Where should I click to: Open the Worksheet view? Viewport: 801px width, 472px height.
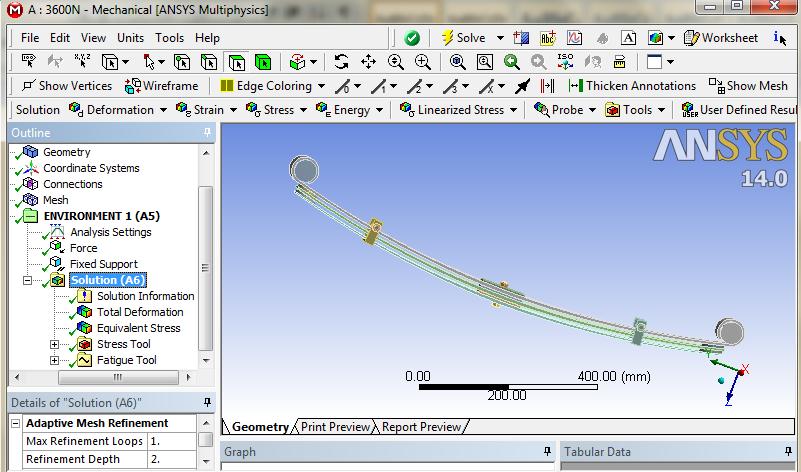pos(721,38)
